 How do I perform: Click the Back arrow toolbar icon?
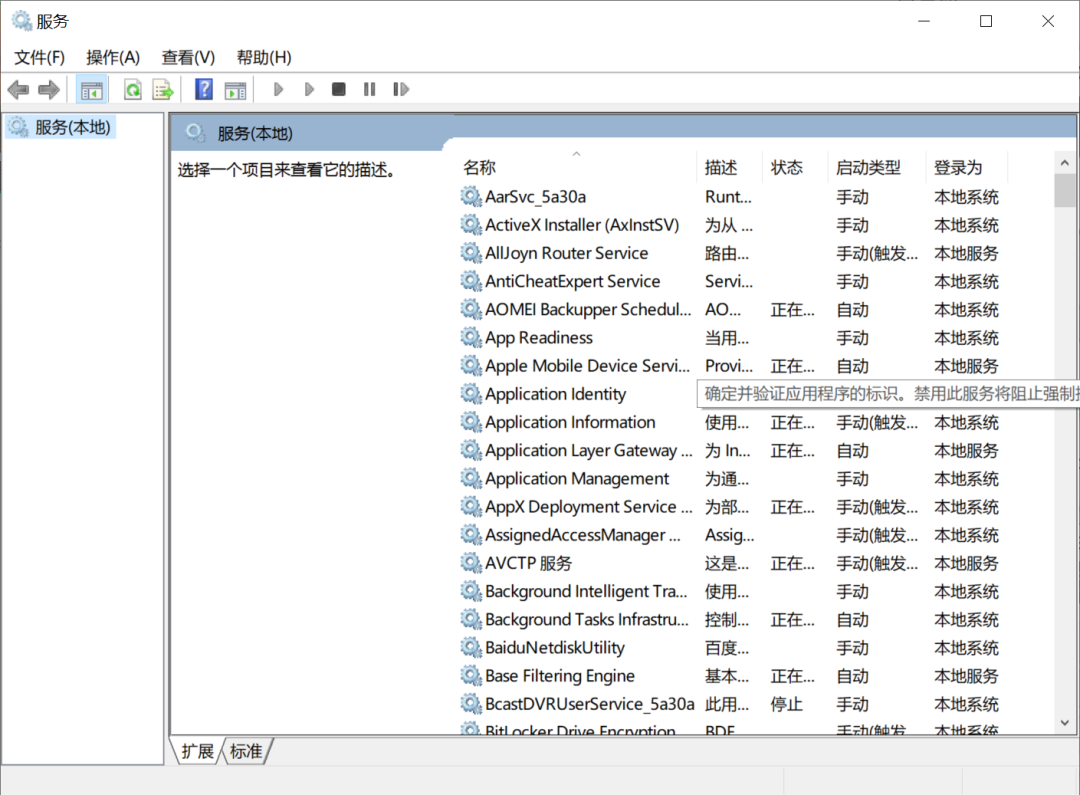tap(18, 90)
